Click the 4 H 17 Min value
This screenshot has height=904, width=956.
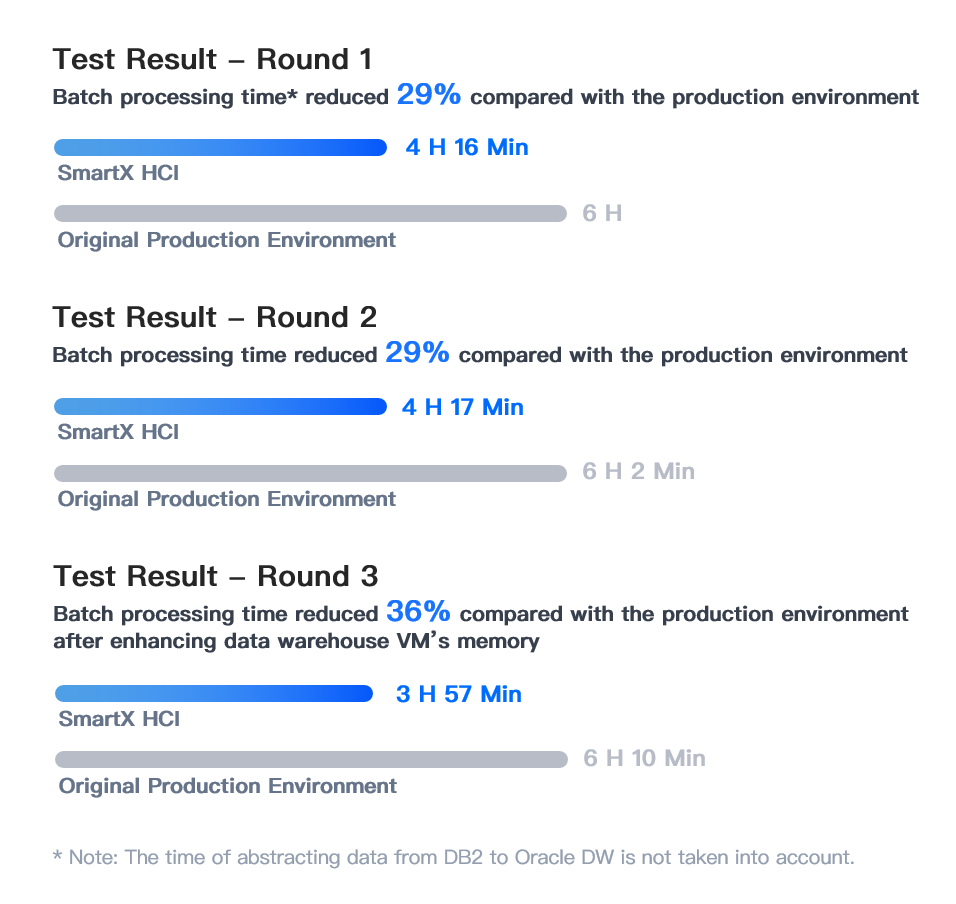pos(463,407)
